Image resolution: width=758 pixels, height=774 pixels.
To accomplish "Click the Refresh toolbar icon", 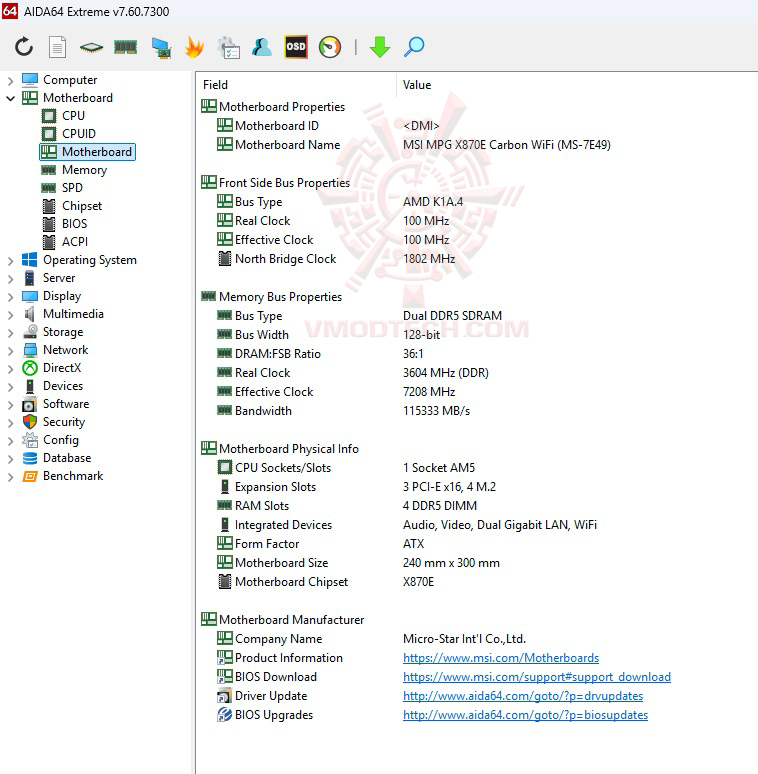I will coord(24,47).
